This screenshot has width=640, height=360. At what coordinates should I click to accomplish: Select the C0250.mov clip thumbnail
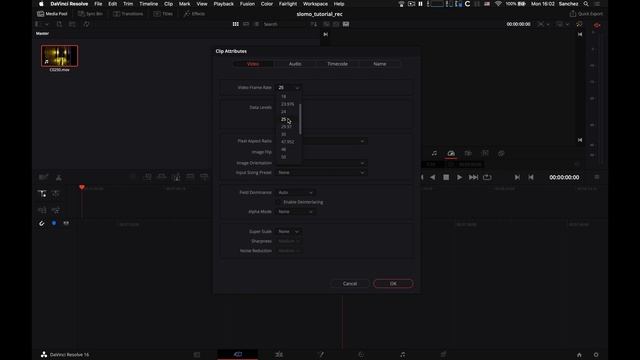pos(60,56)
